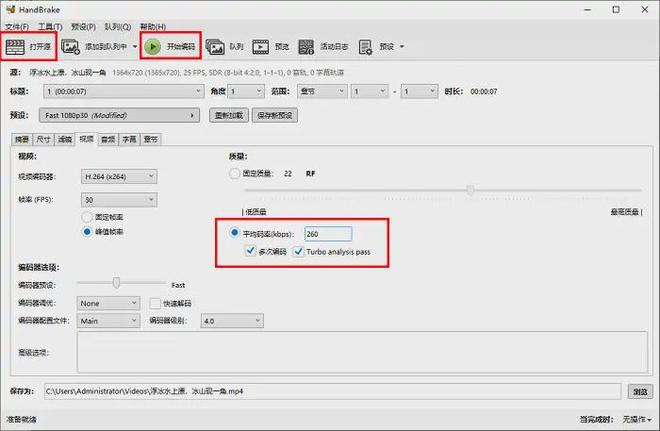
Task: Open the 范围 (Range) 章节 dropdown
Action: (322, 91)
